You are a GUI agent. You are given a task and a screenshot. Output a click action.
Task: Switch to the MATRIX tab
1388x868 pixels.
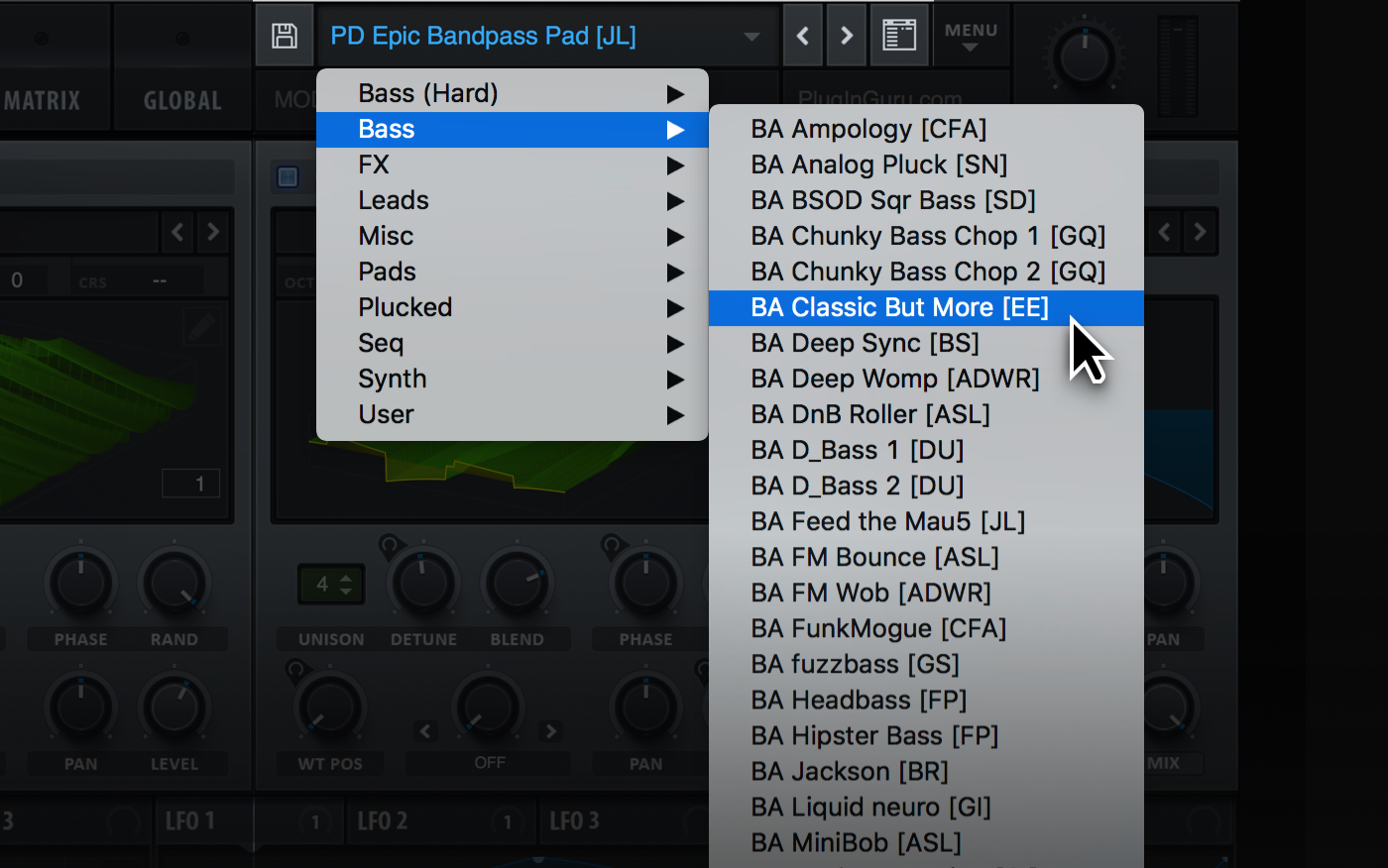click(42, 100)
